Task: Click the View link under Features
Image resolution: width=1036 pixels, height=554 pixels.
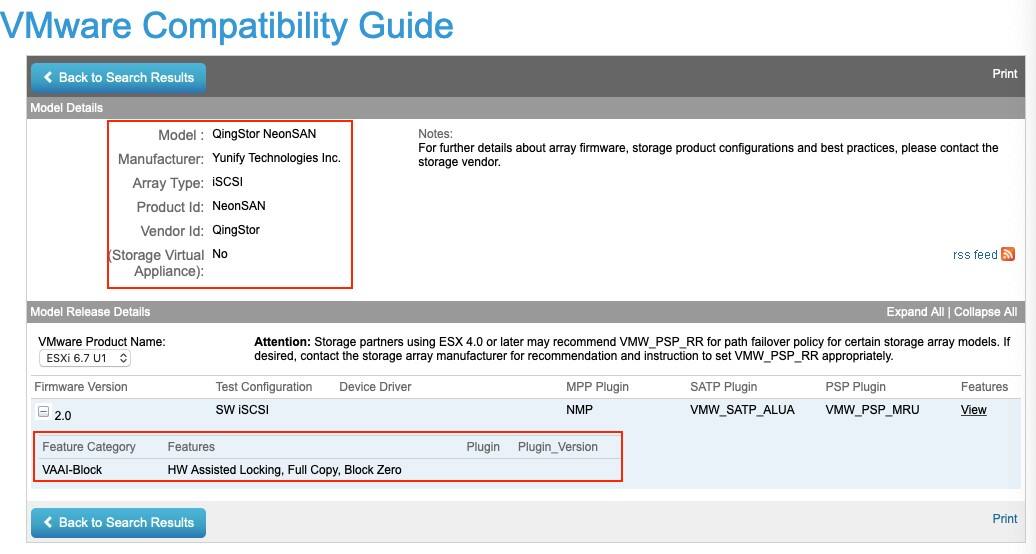Action: click(x=973, y=410)
